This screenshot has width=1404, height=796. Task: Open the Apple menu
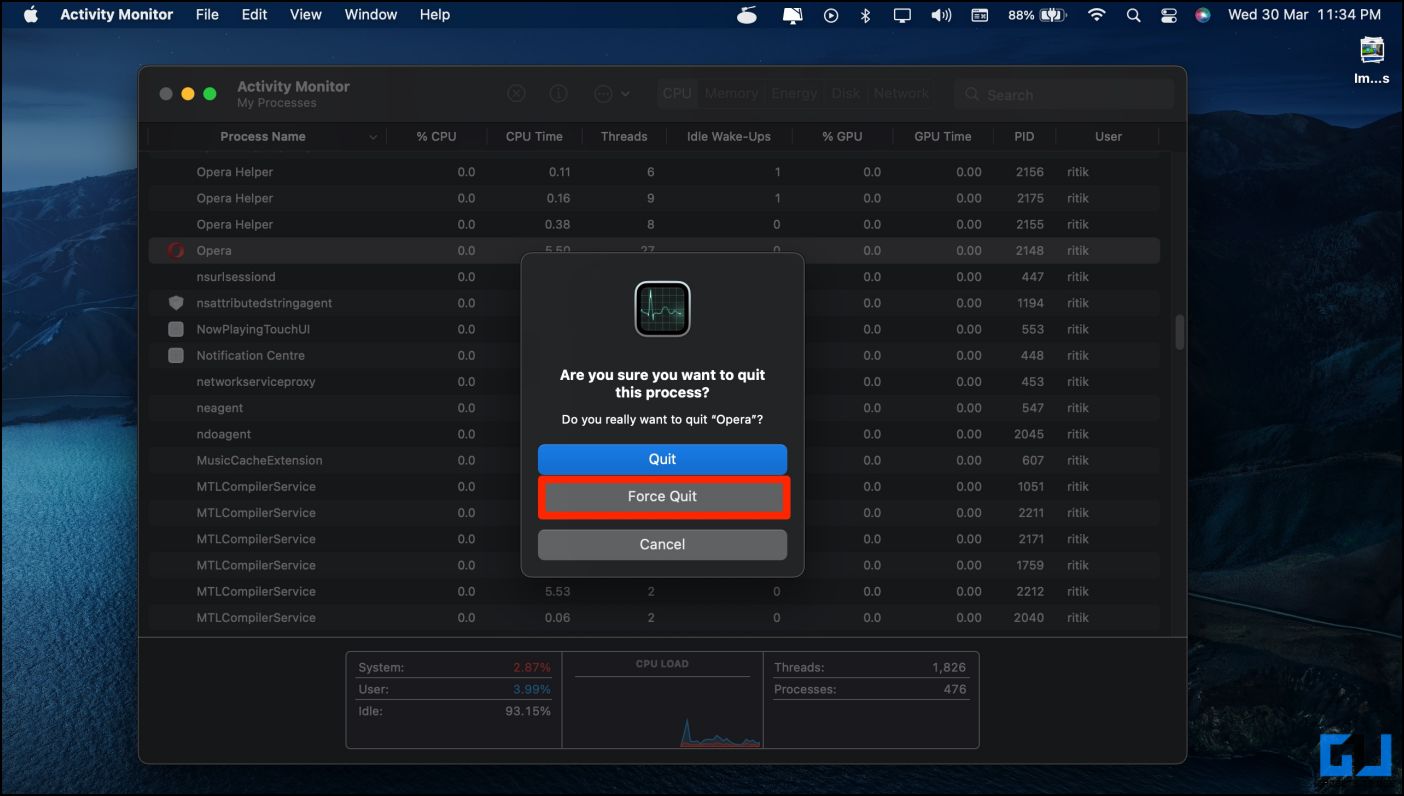[30, 15]
